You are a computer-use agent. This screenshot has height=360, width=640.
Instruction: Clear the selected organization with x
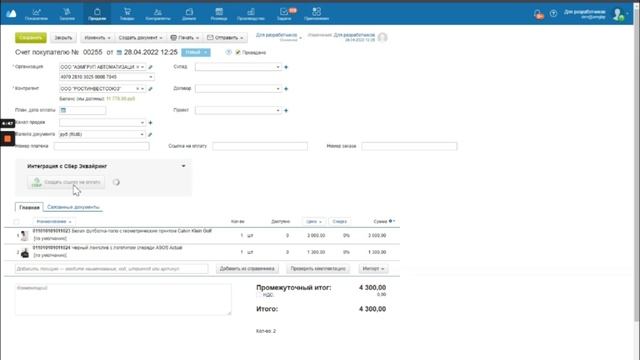(138, 67)
